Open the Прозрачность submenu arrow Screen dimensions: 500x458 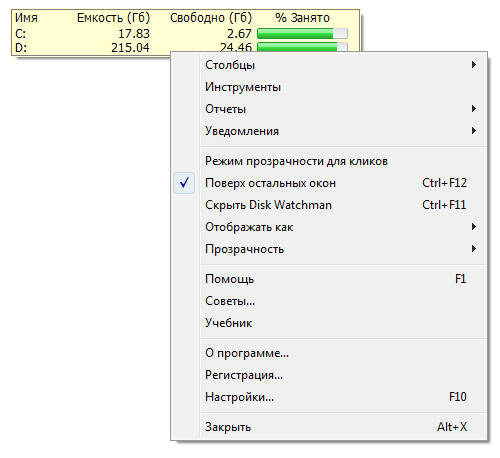pos(474,249)
